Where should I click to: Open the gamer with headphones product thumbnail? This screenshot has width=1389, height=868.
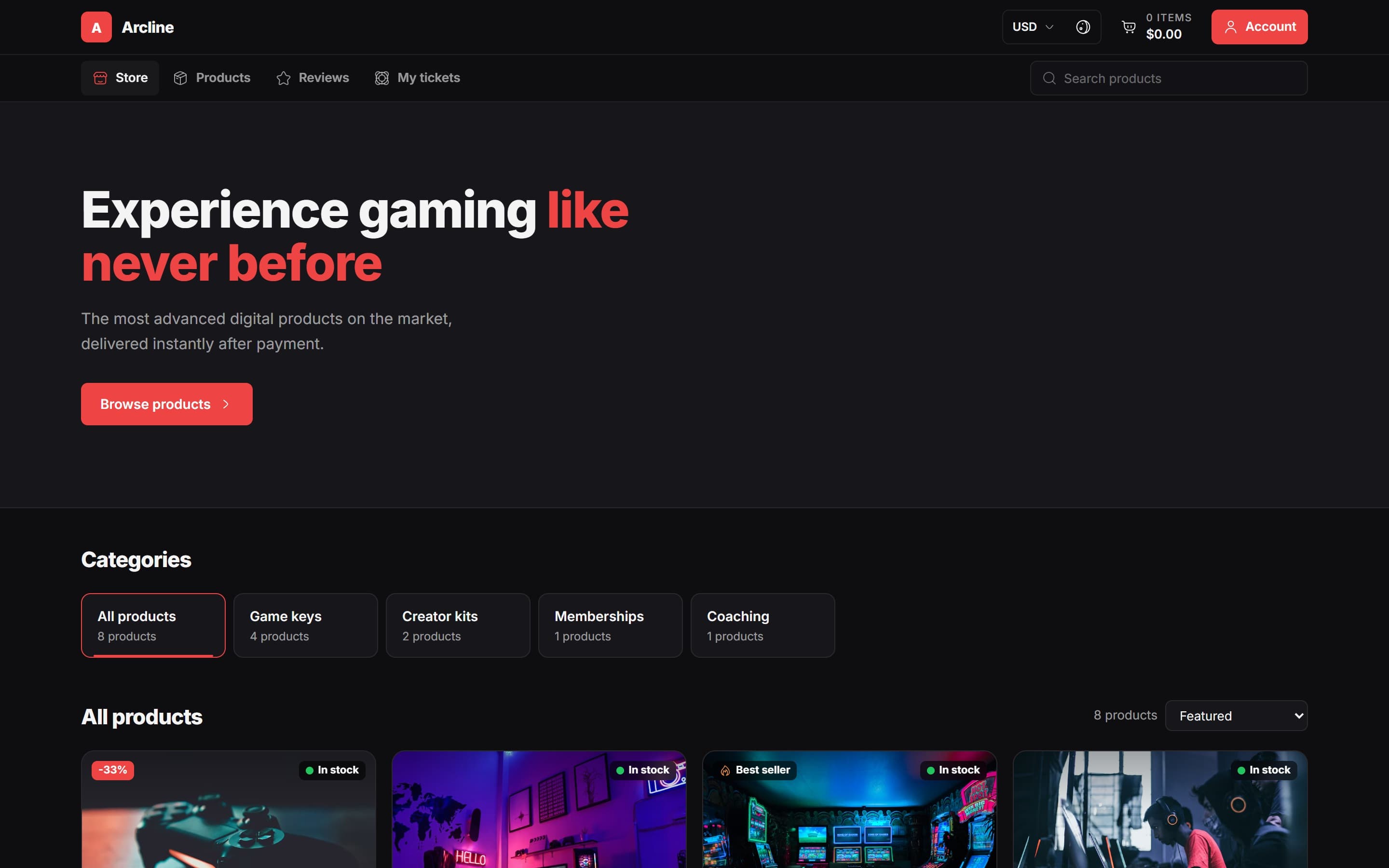[x=1160, y=810]
